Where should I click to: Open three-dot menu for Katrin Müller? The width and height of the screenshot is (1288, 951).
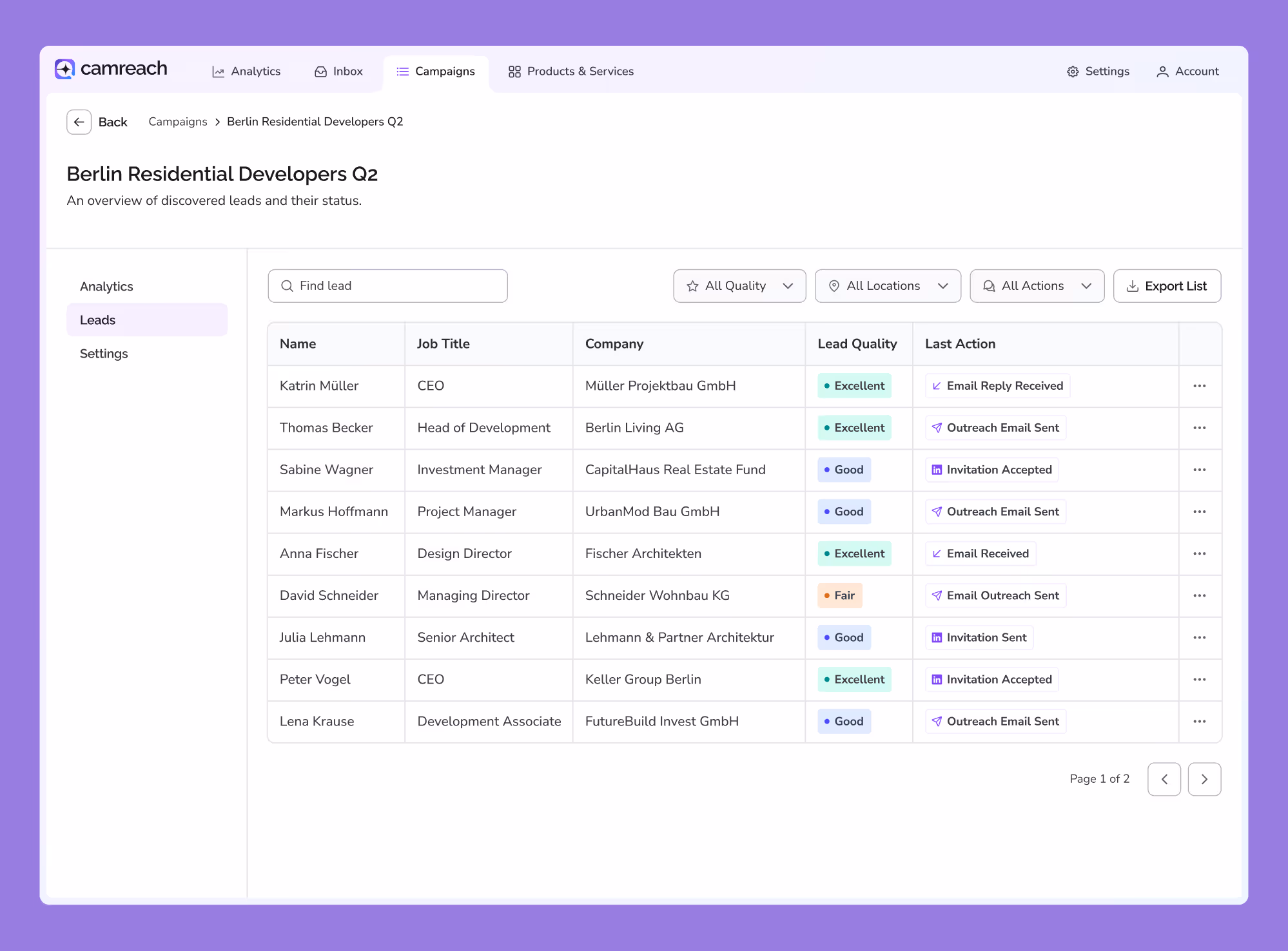click(x=1199, y=386)
